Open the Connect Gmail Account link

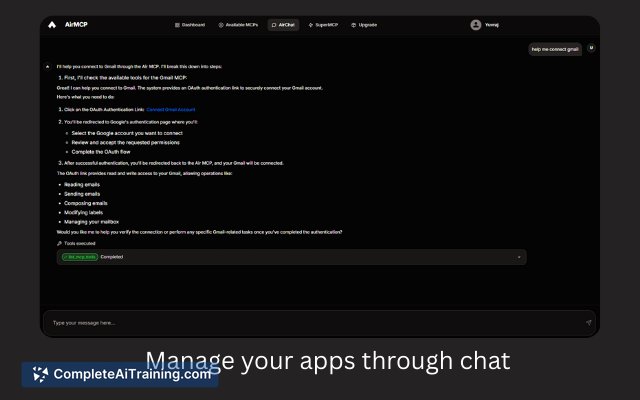click(171, 109)
